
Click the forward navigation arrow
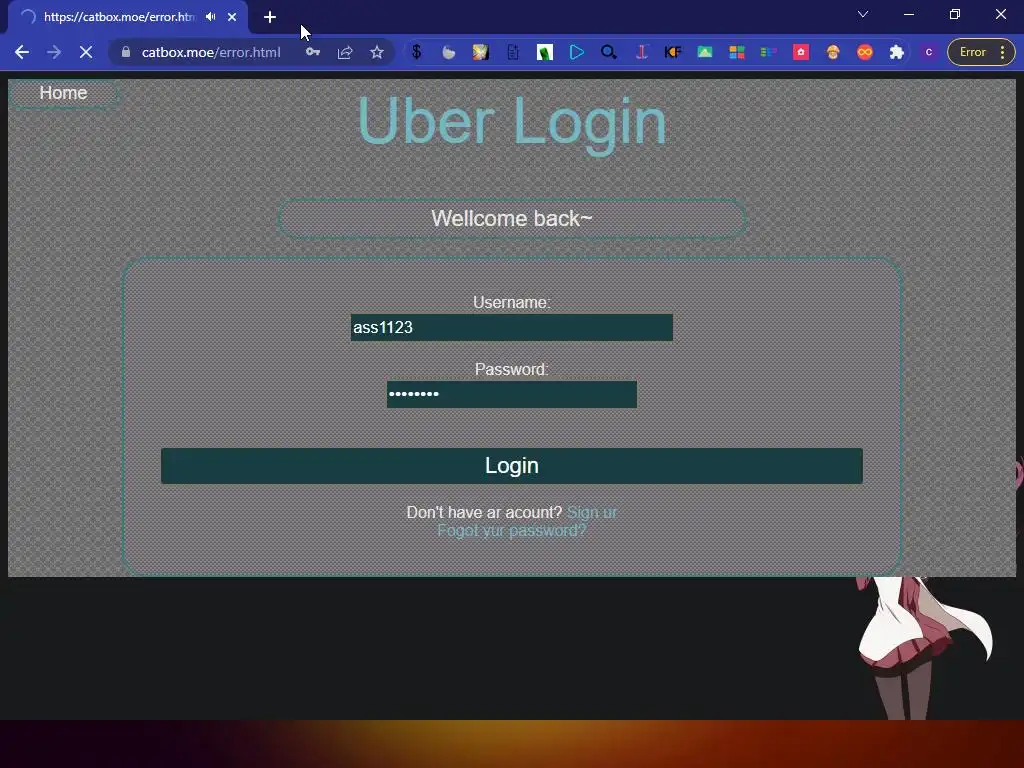(54, 52)
